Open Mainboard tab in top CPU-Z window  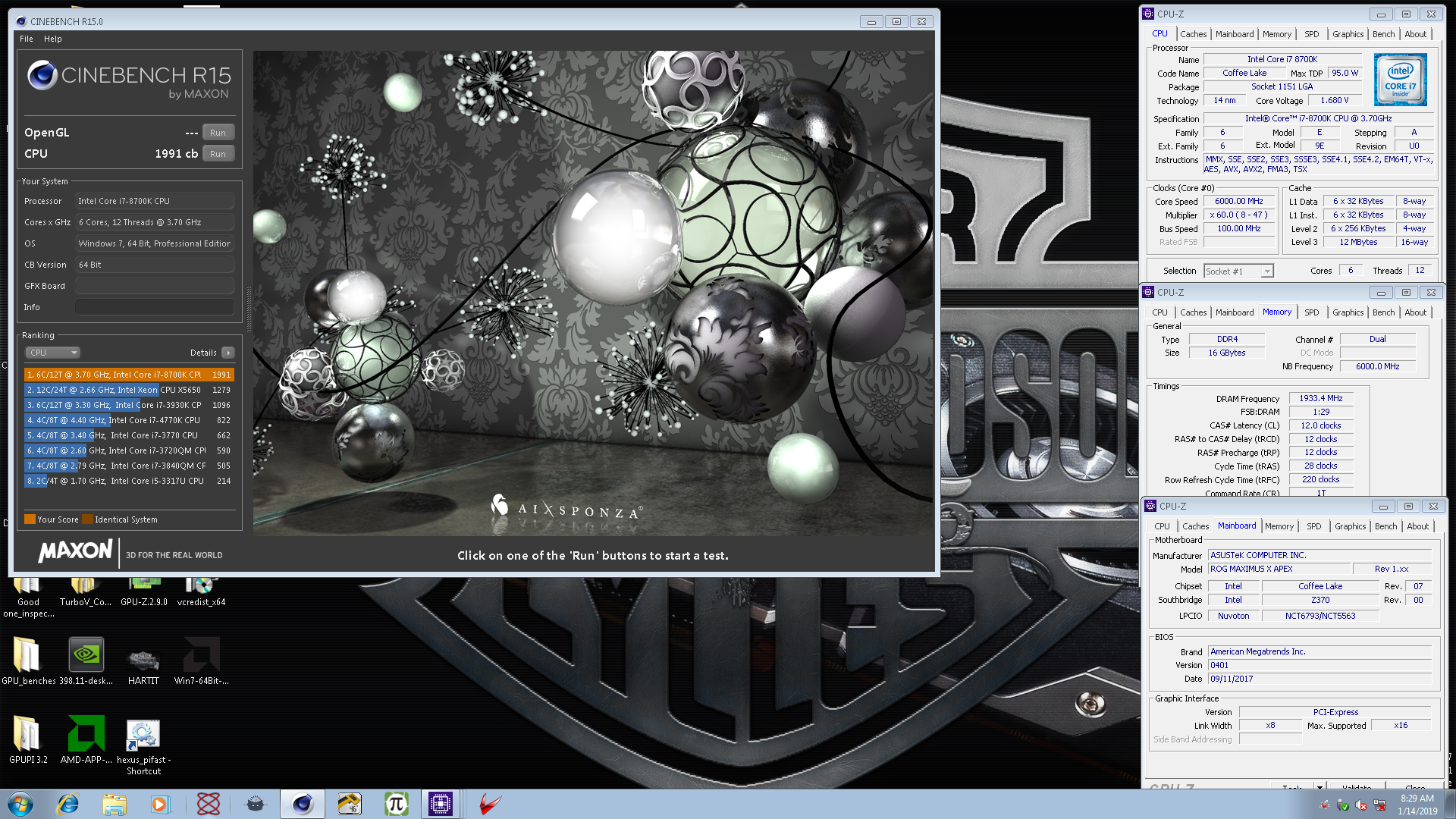pyautogui.click(x=1235, y=34)
